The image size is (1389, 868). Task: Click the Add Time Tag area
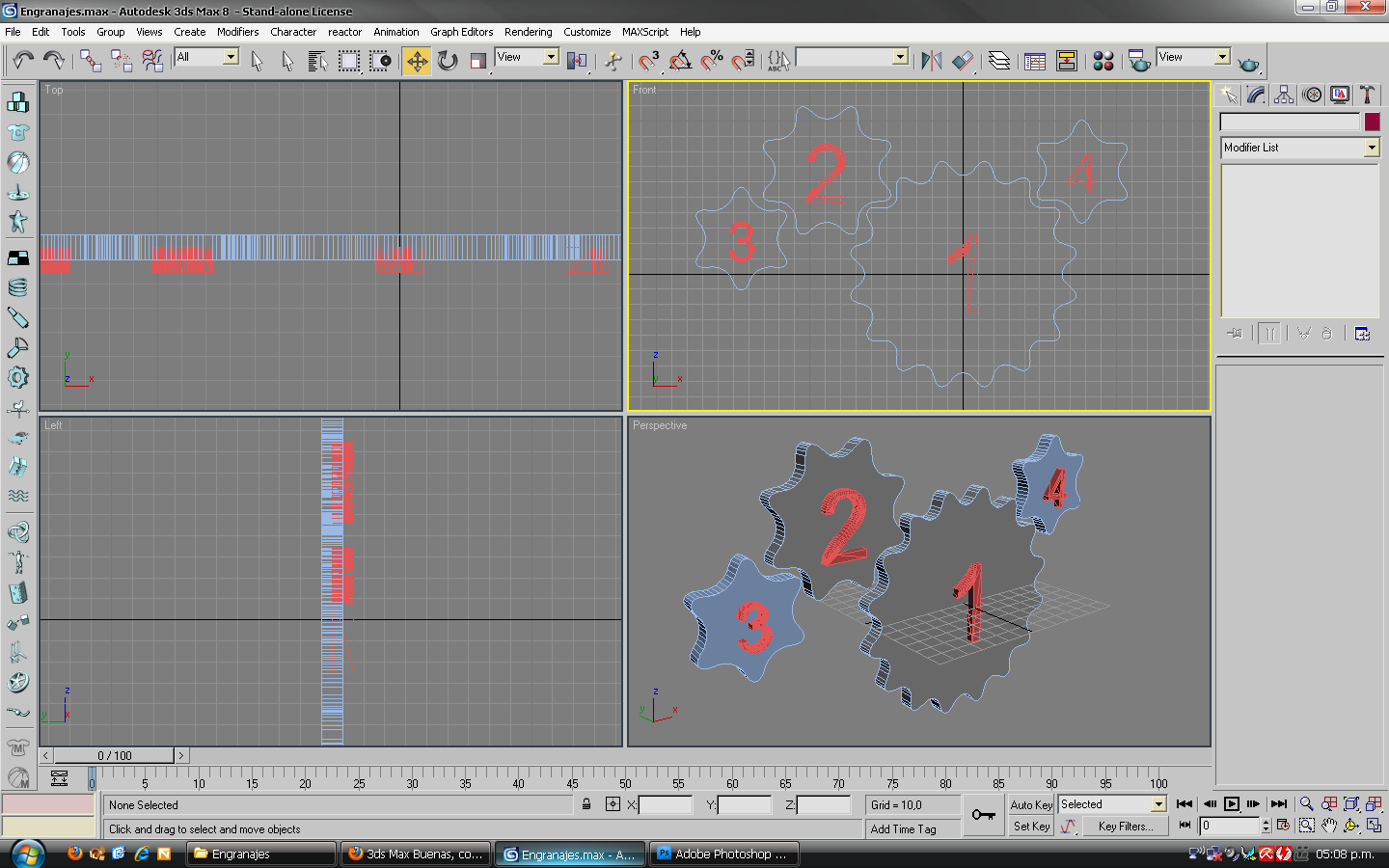(x=912, y=828)
